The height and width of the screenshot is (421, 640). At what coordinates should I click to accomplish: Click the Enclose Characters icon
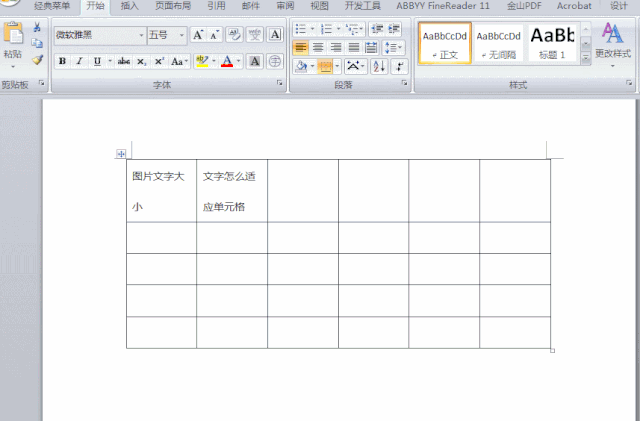tap(275, 61)
